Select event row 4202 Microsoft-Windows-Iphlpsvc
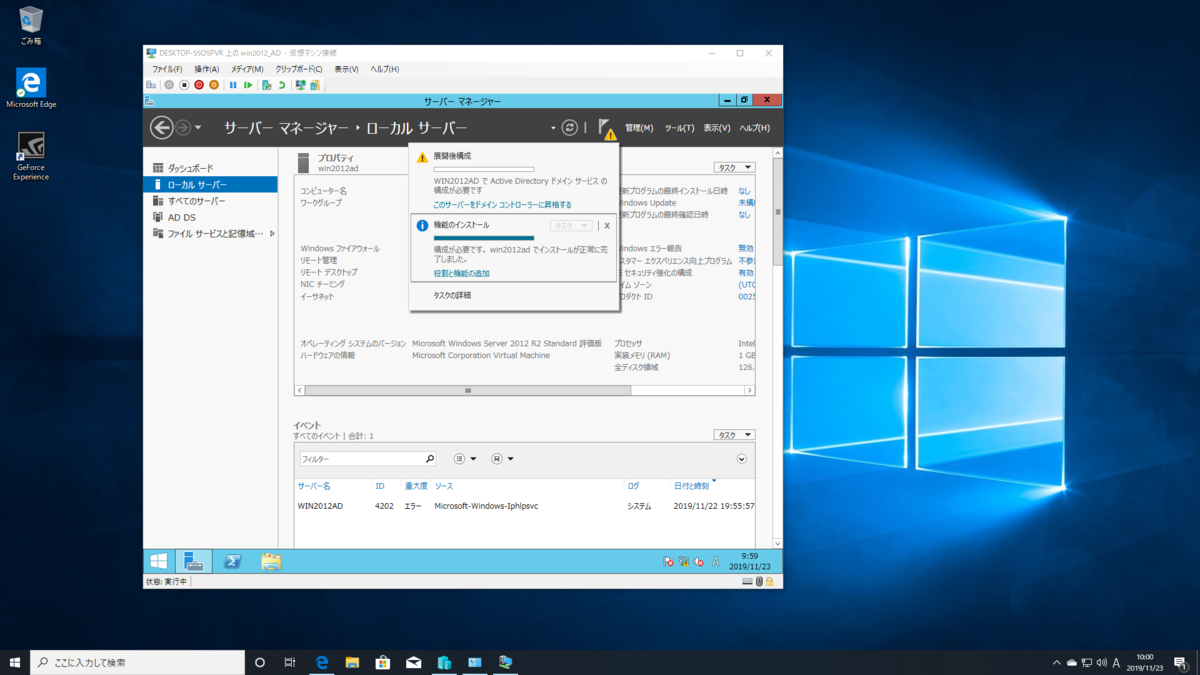 (x=525, y=506)
